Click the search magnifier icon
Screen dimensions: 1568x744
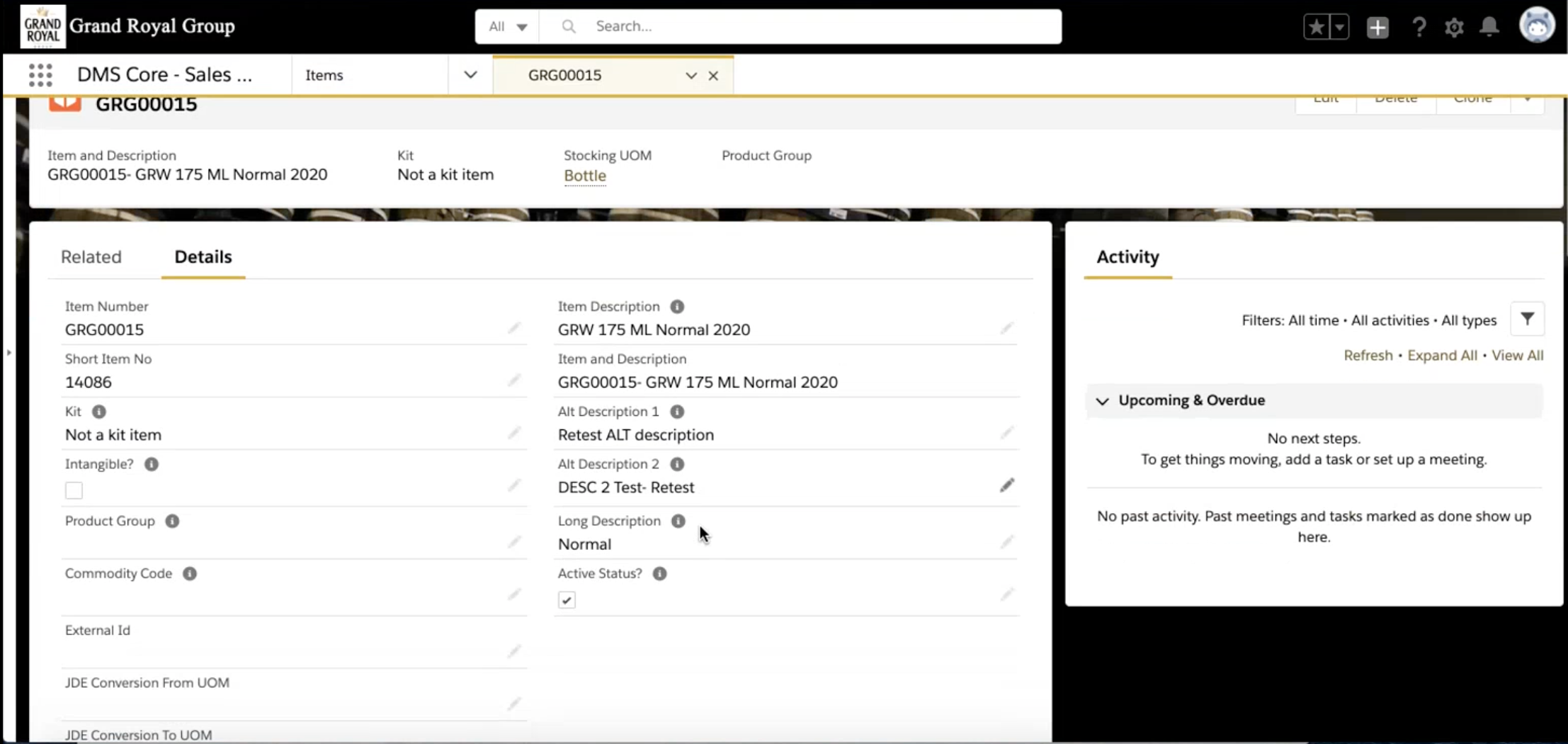(x=568, y=26)
